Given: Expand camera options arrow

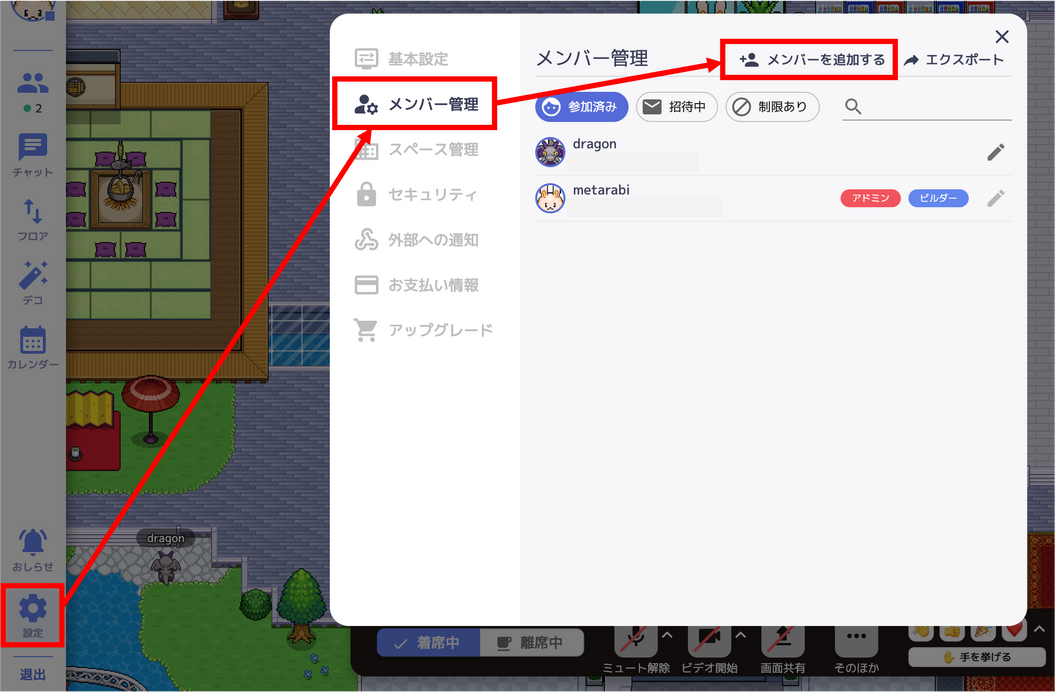Looking at the screenshot, I should point(740,635).
